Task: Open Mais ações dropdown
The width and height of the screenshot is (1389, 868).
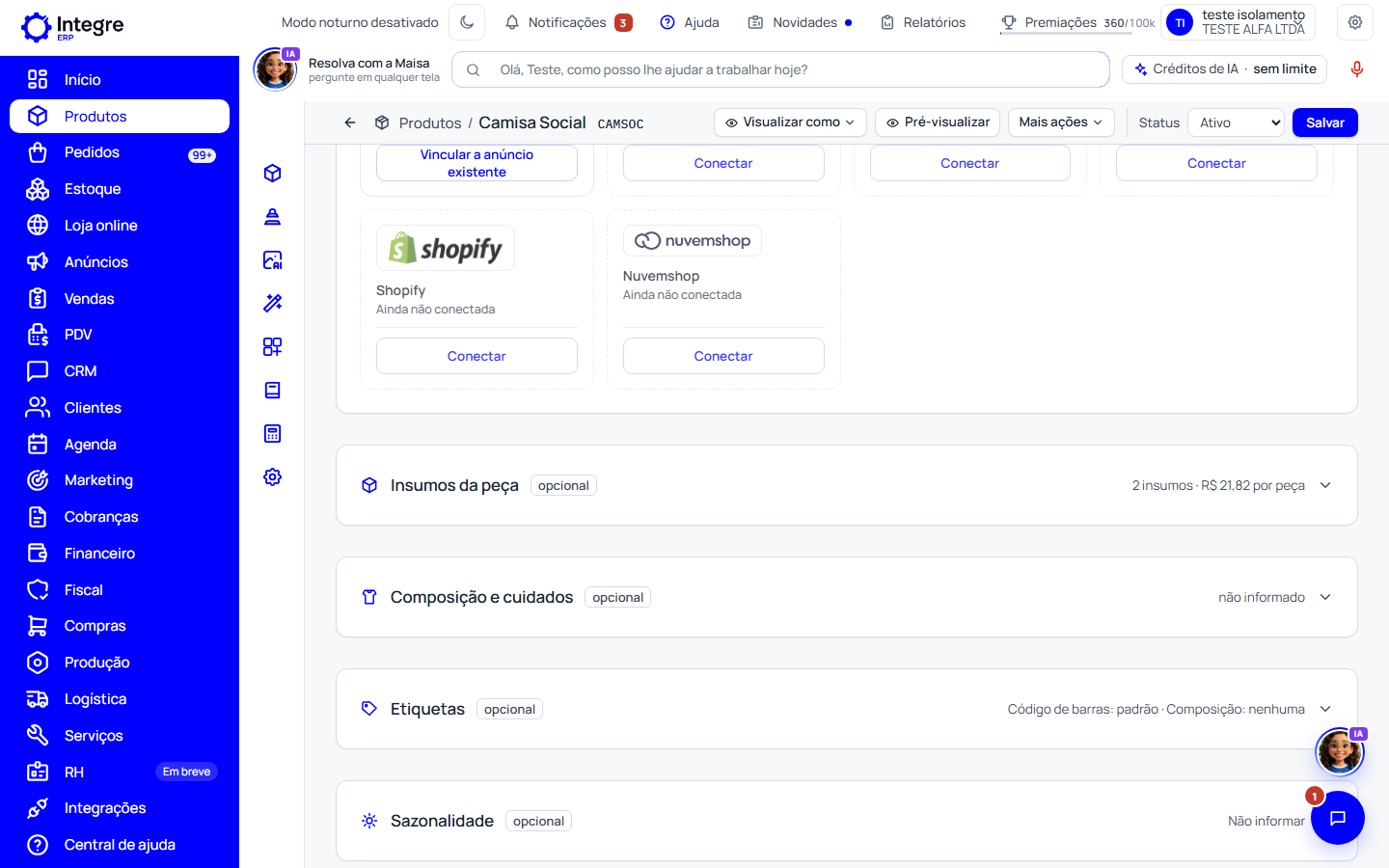Action: tap(1061, 122)
